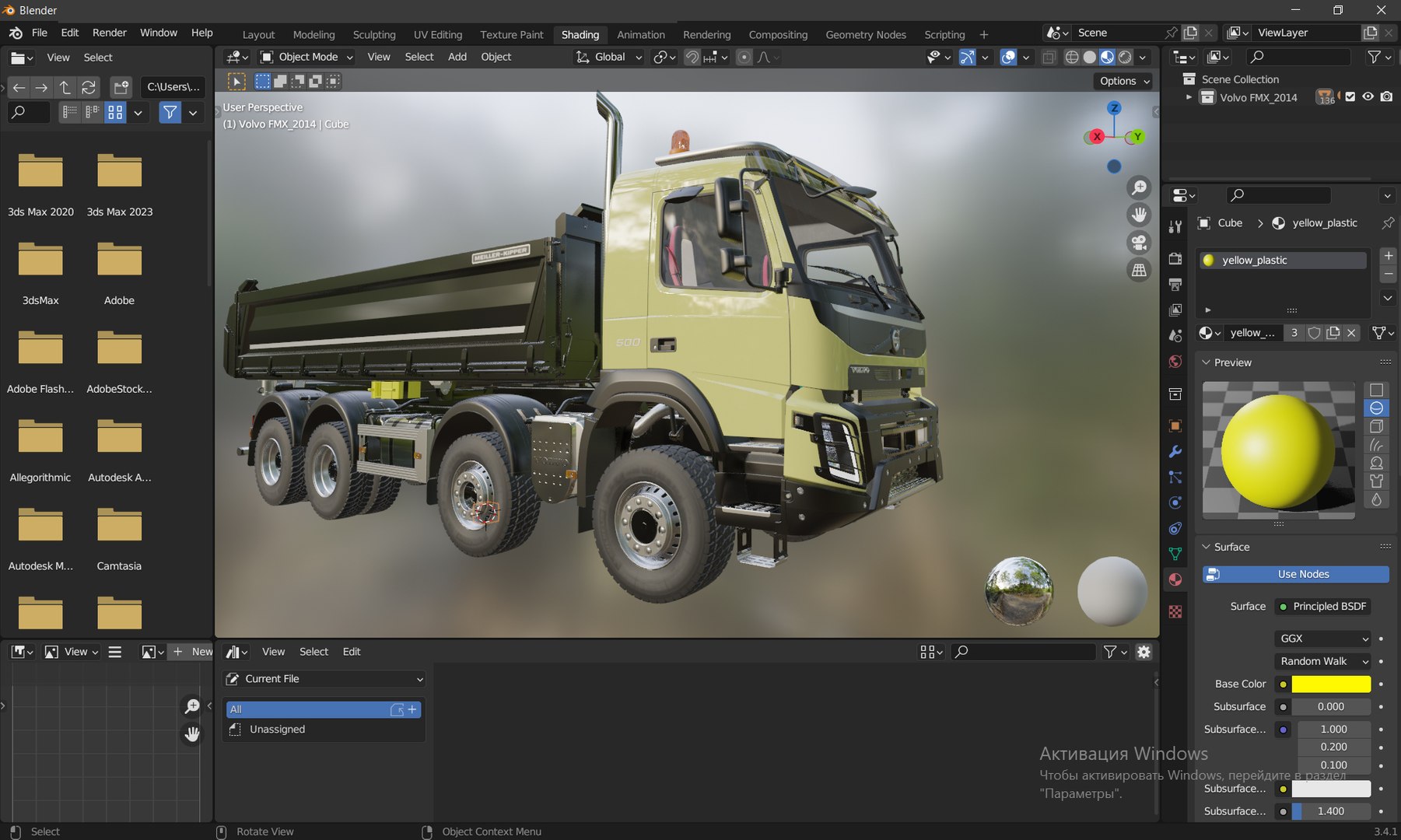Click the viewport pan hand icon
The height and width of the screenshot is (840, 1401).
[1139, 215]
